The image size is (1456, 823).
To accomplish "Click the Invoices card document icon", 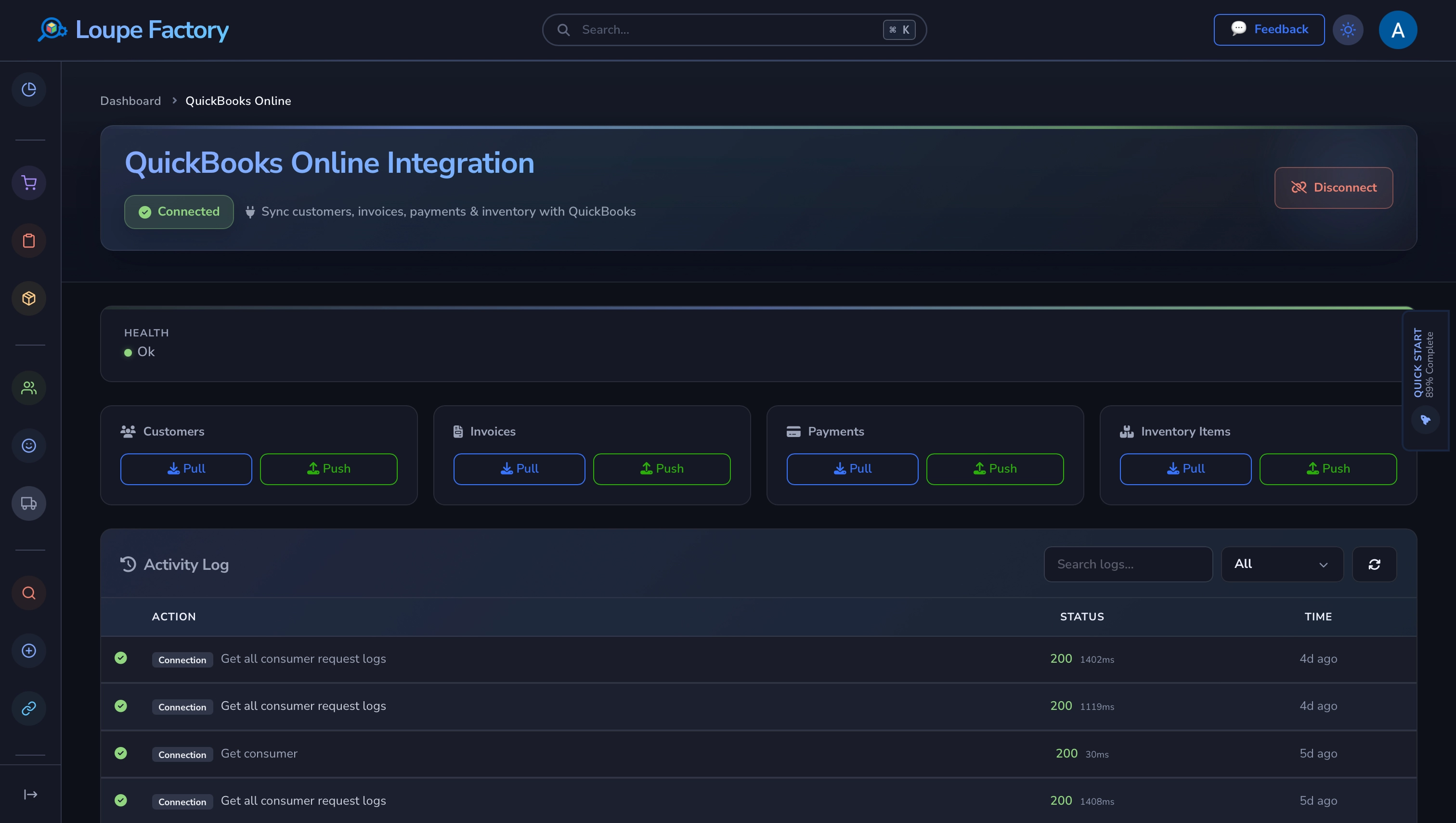I will click(x=458, y=431).
